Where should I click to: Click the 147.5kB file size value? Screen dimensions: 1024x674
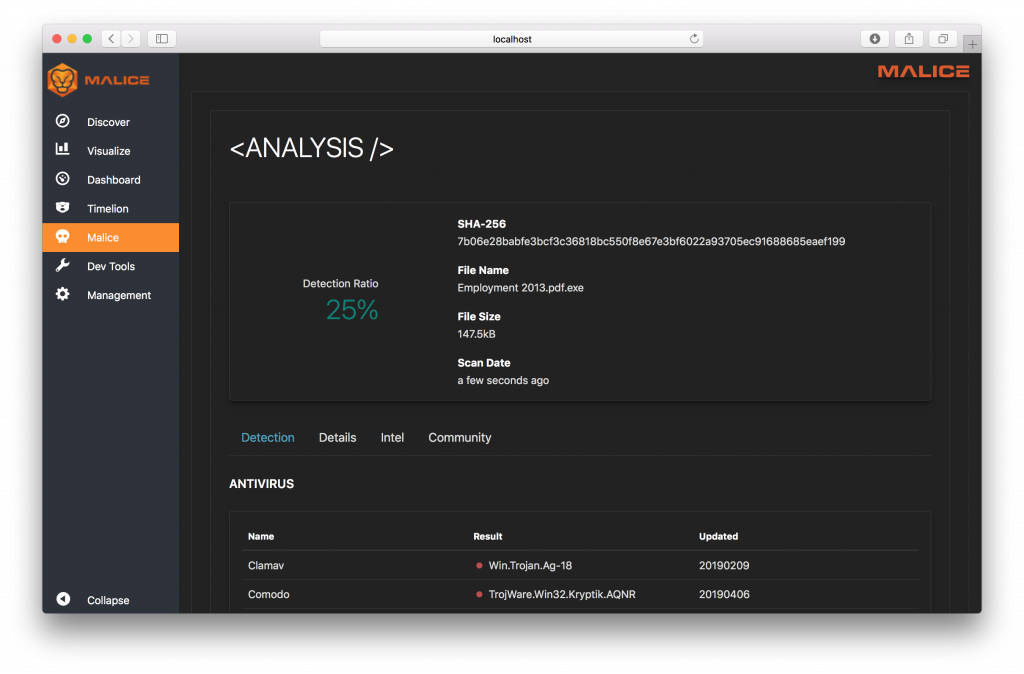point(476,334)
